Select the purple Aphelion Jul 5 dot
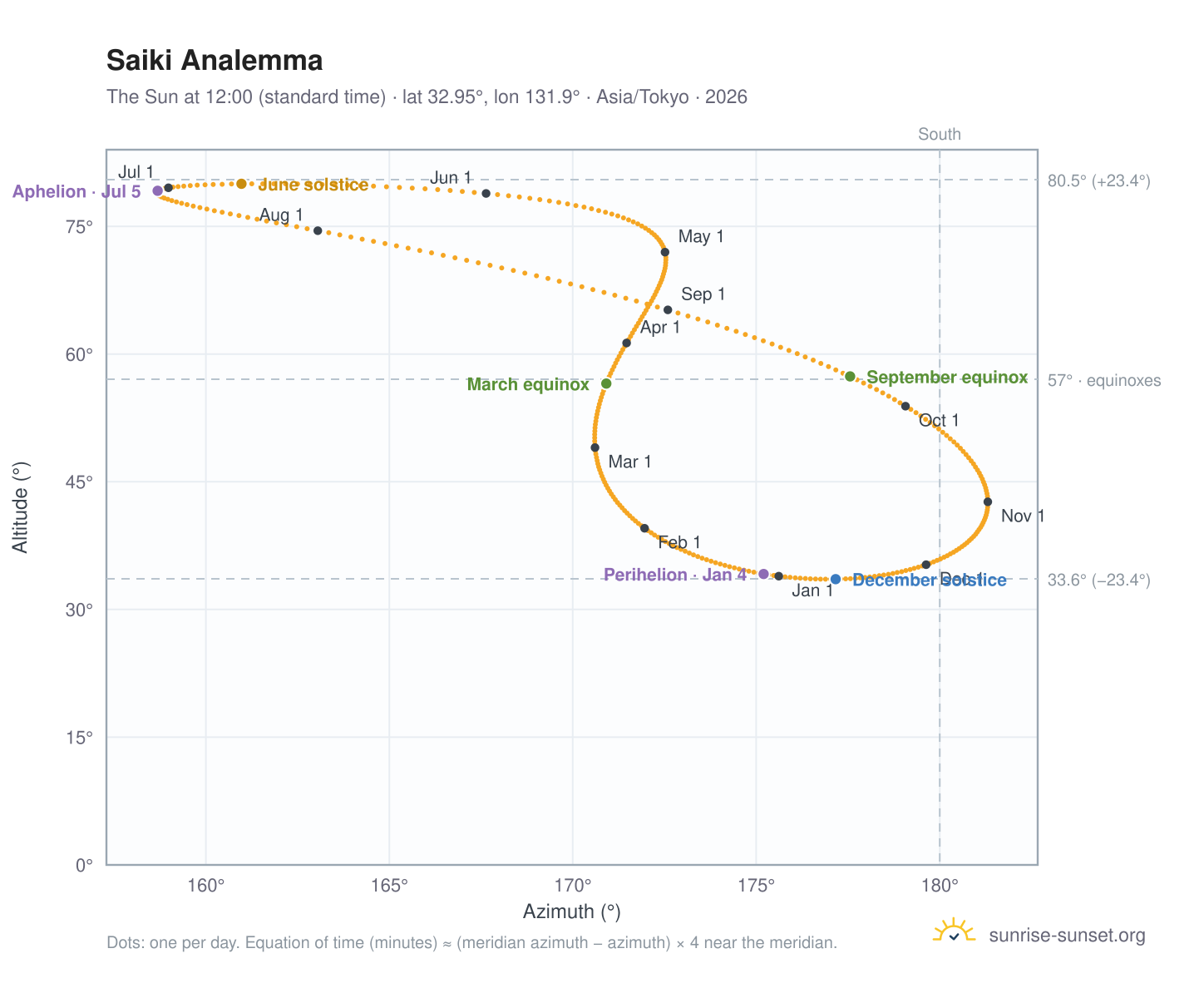This screenshot has width=1204, height=988. point(158,191)
